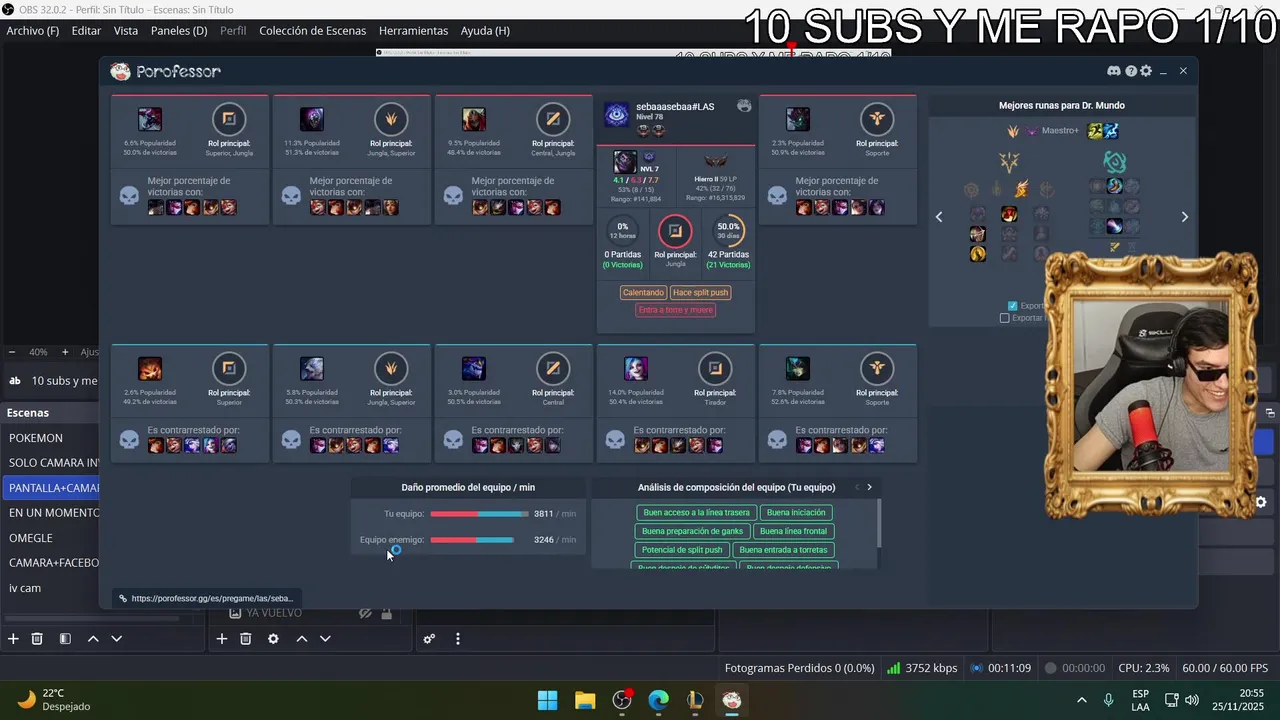The height and width of the screenshot is (720, 1280).
Task: Open the porofessor.gg pregame link
Action: [x=211, y=598]
